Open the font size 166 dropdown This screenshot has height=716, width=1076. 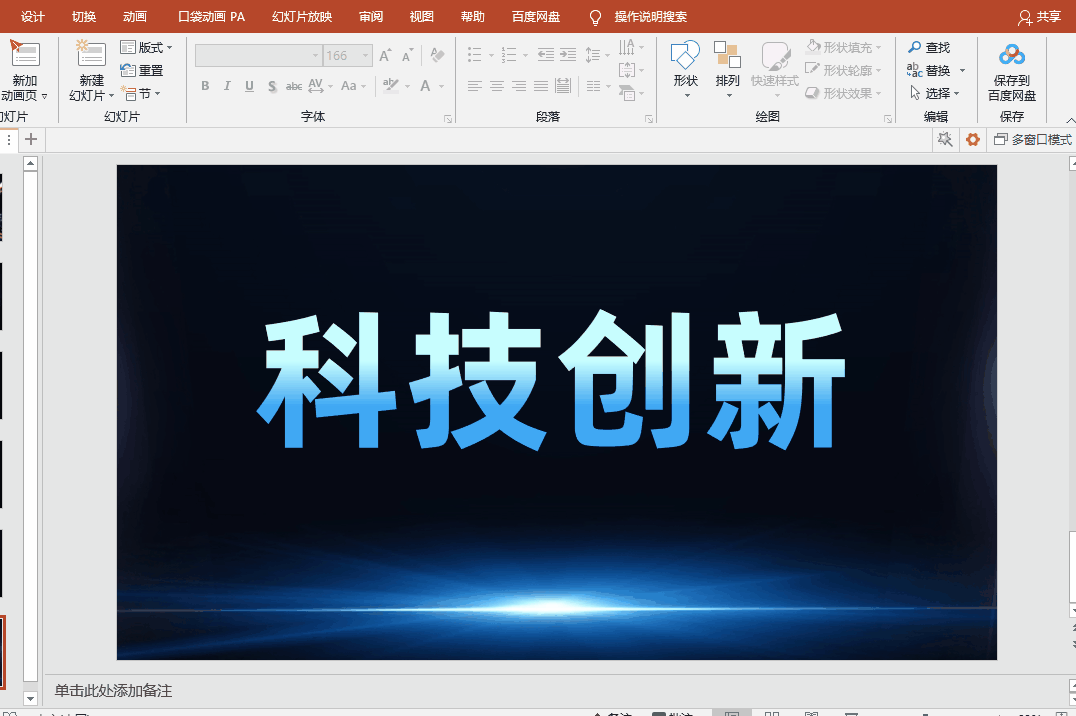click(x=365, y=56)
